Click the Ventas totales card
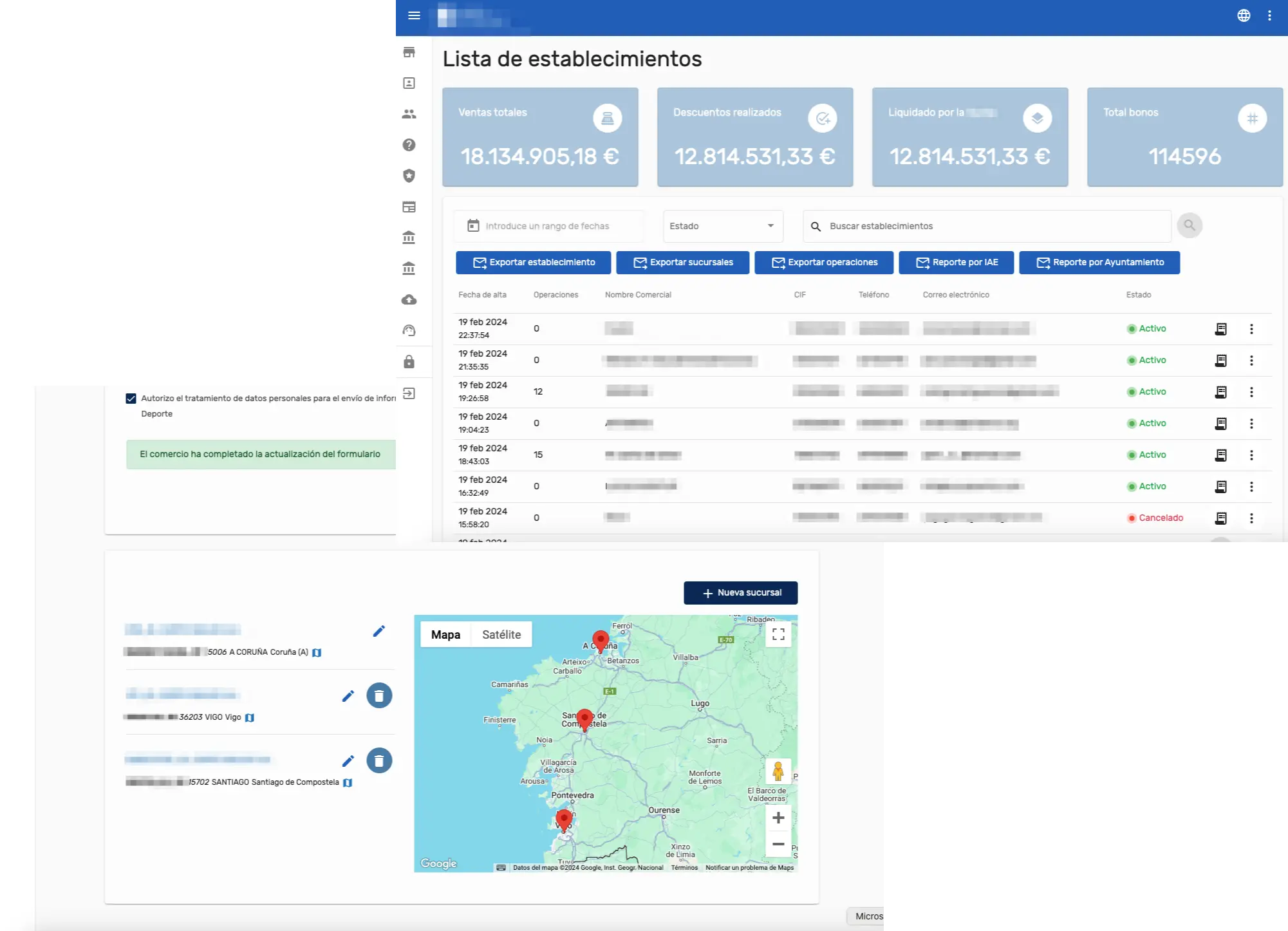This screenshot has height=931, width=1288. (x=540, y=137)
